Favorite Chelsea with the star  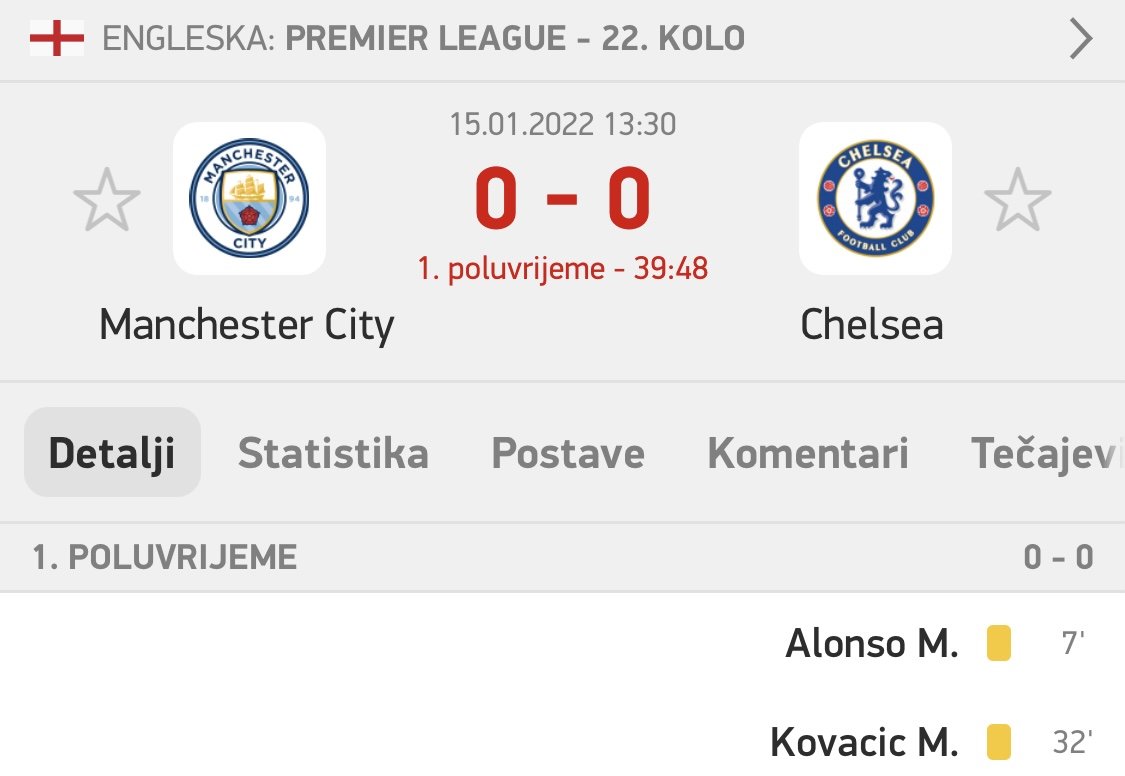pyautogui.click(x=1017, y=200)
